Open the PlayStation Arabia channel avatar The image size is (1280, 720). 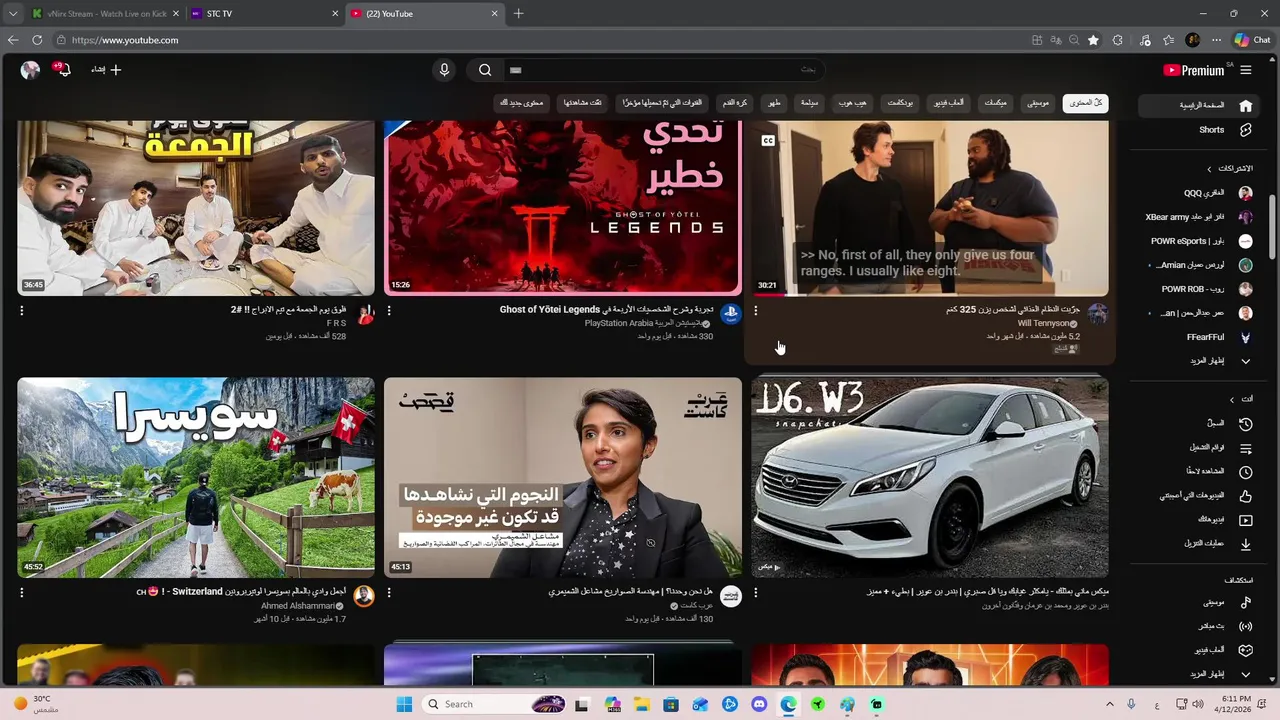coord(730,314)
